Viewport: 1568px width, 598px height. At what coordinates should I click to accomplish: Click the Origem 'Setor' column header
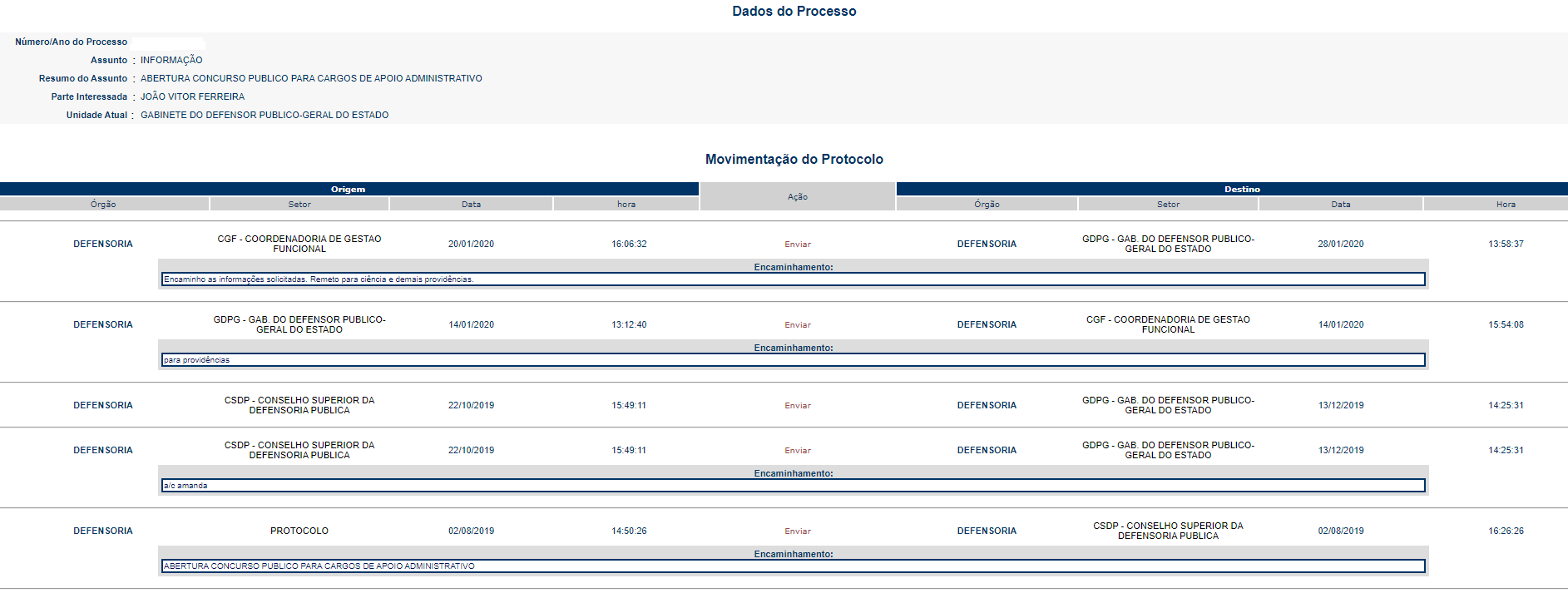(x=299, y=204)
